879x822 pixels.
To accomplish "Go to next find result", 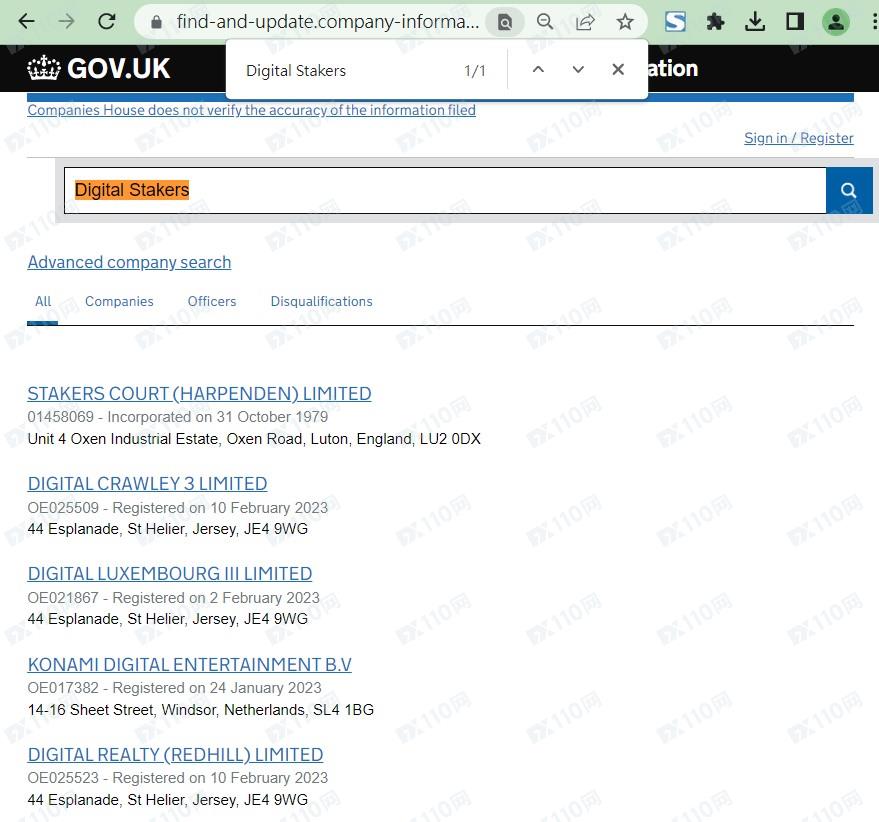I will pyautogui.click(x=578, y=70).
